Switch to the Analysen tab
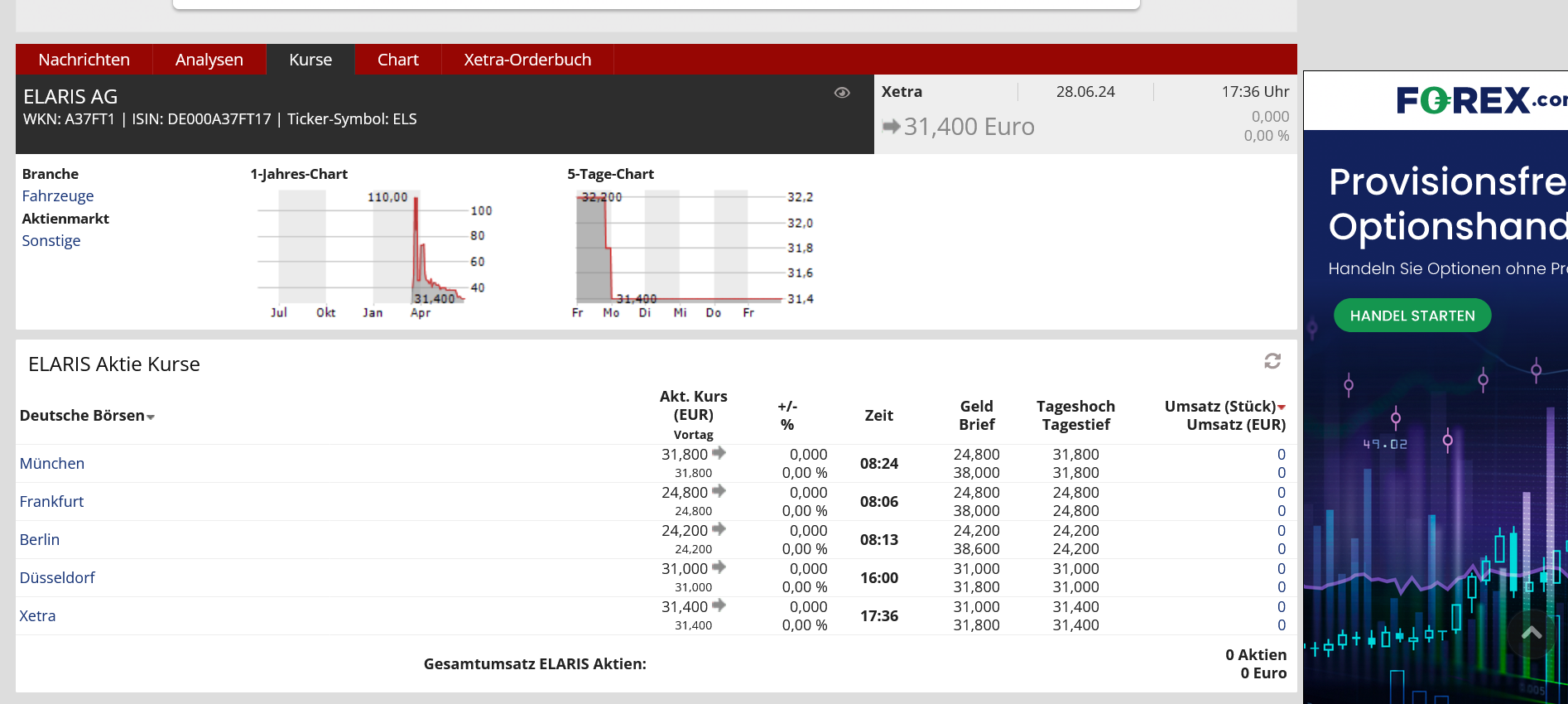This screenshot has height=704, width=1568. [209, 60]
